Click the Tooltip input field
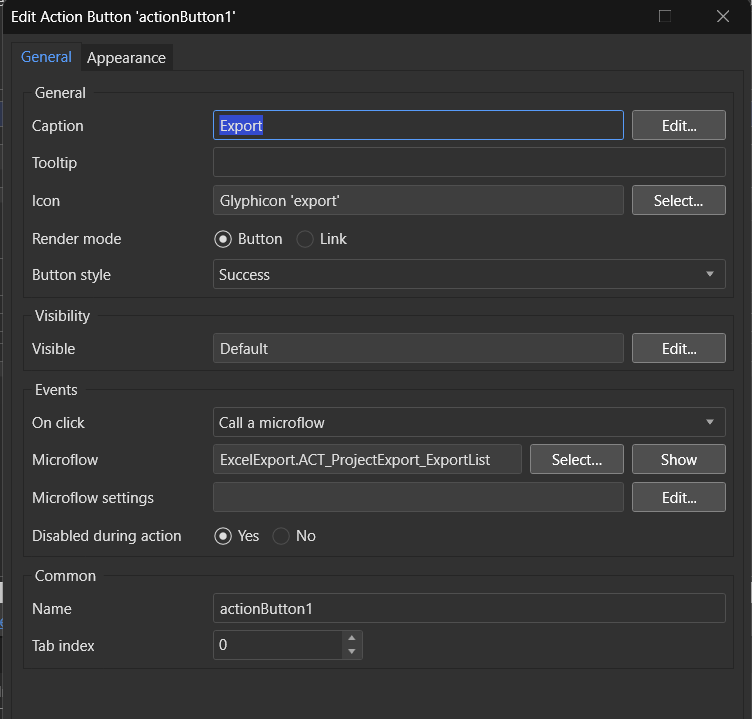This screenshot has height=719, width=752. (x=469, y=162)
